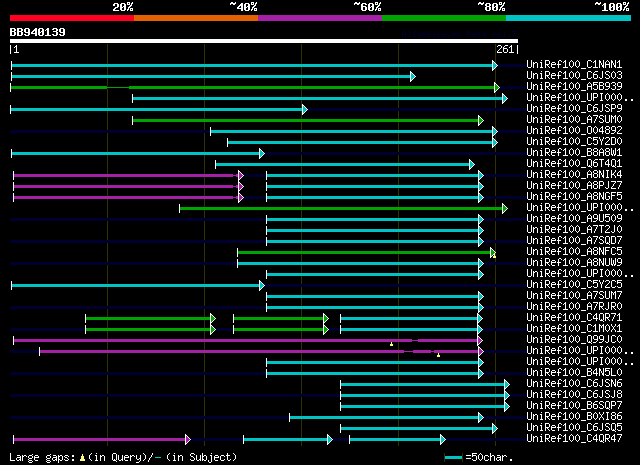Select the UniRef100_Q6T4Q1 label
Viewport: 640px width, 465px height.
pos(574,163)
